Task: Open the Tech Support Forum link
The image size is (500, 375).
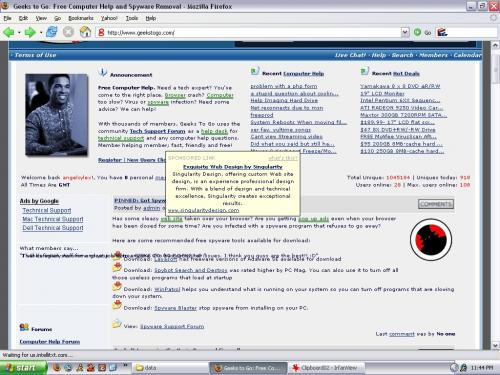Action: 157,131
